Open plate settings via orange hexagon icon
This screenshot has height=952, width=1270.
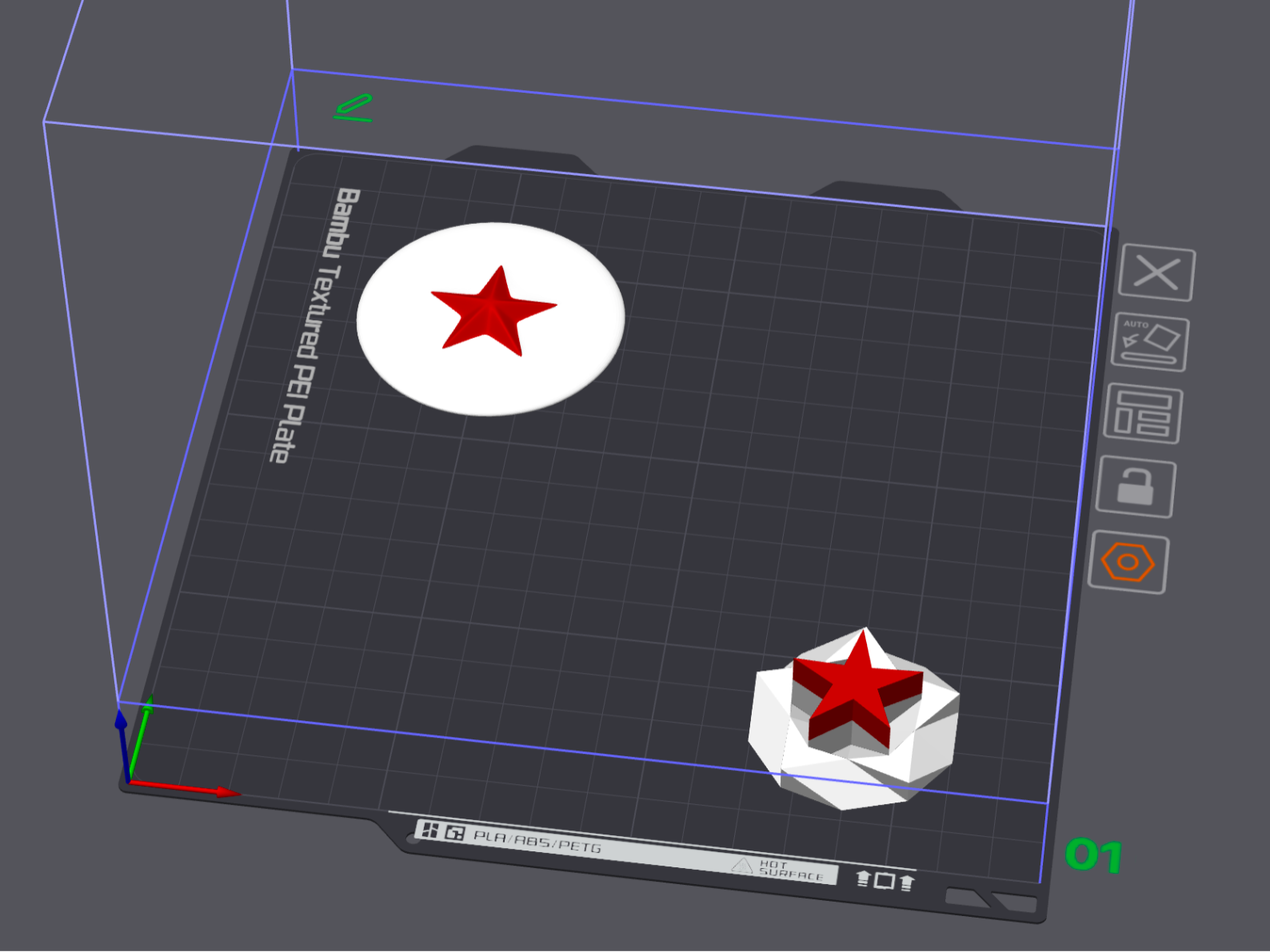coord(1128,563)
